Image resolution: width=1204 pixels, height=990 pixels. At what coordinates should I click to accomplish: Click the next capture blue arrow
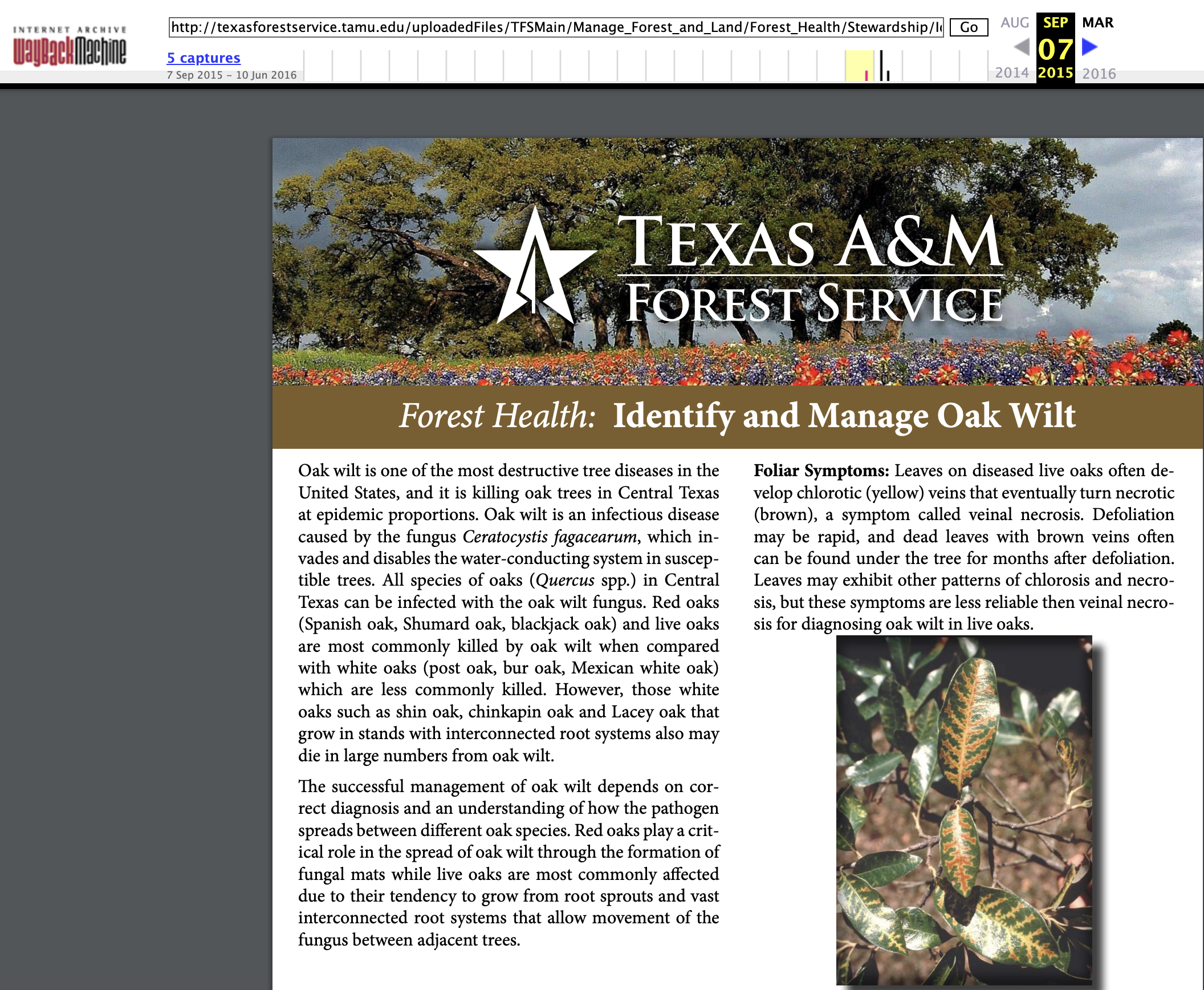tap(1089, 47)
